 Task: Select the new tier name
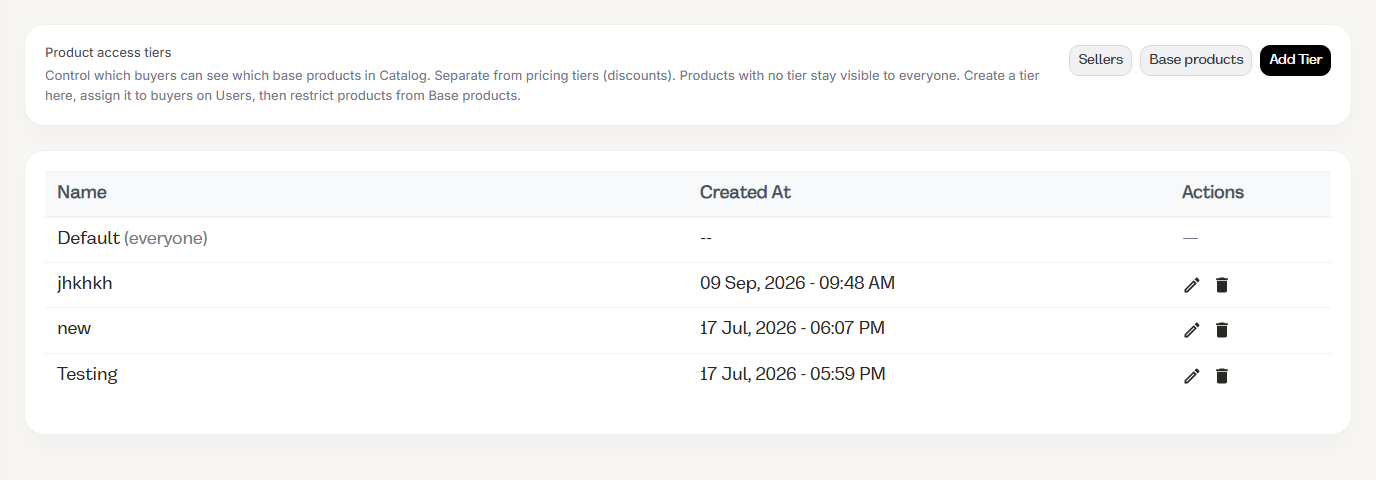[74, 328]
